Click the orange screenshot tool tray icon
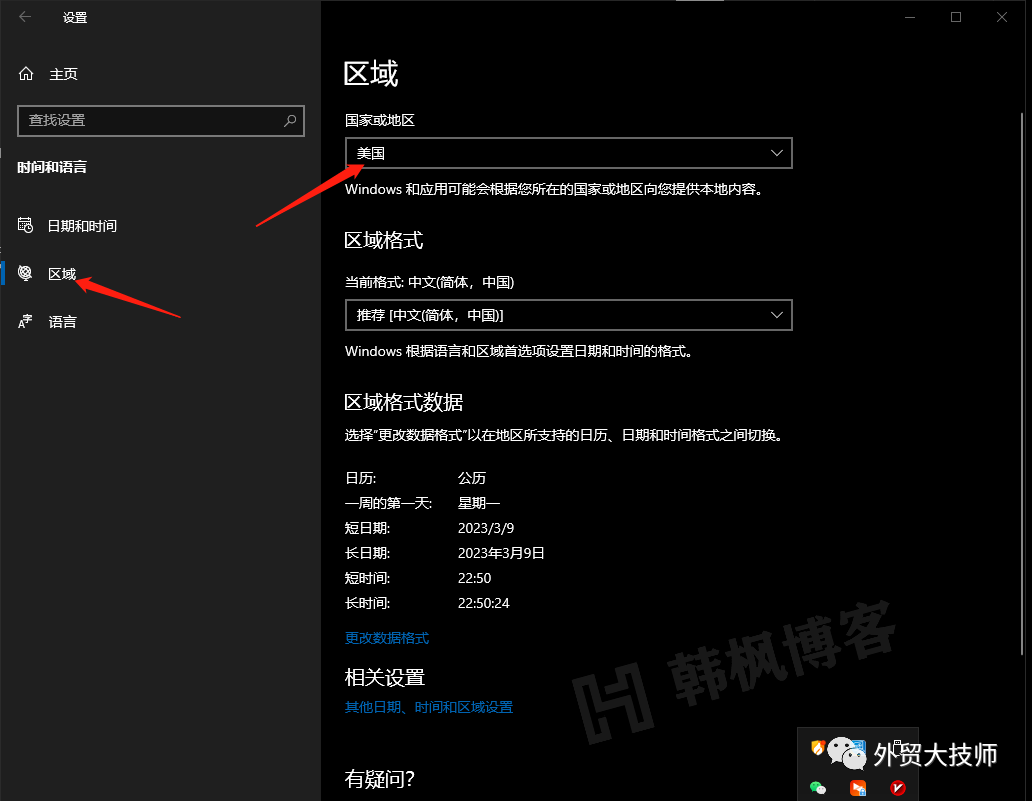 point(858,787)
